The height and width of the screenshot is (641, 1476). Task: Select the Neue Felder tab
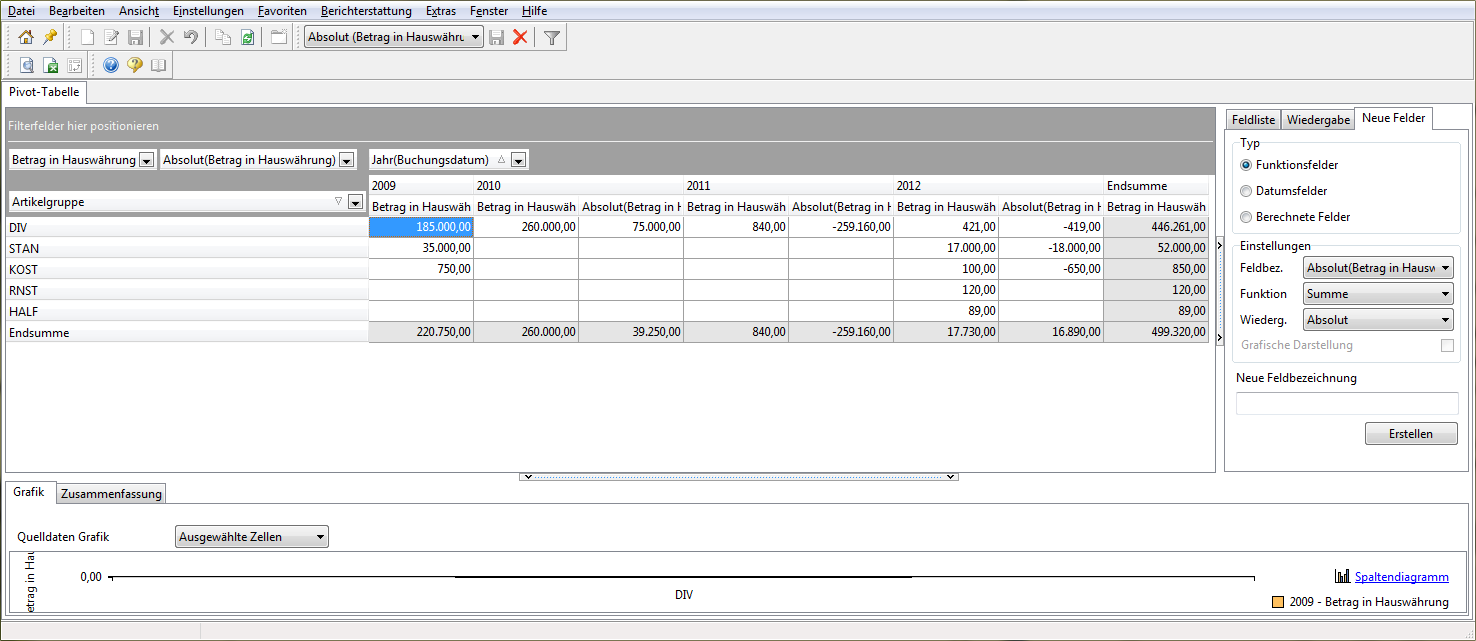[1394, 118]
